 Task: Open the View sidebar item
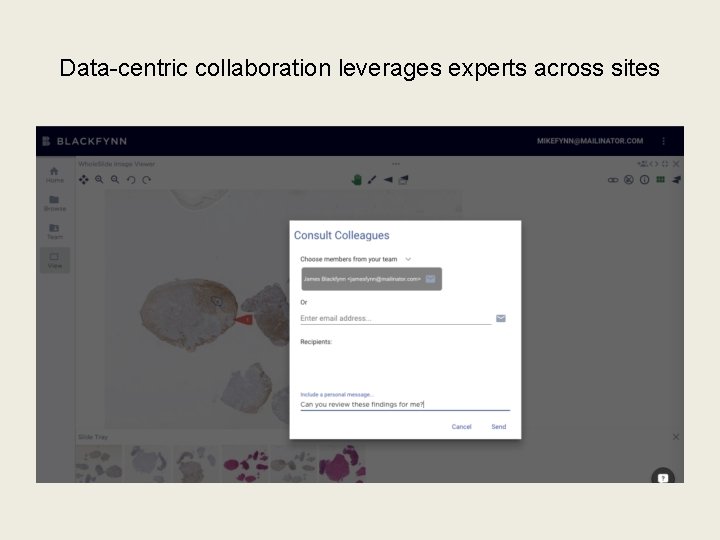55,260
